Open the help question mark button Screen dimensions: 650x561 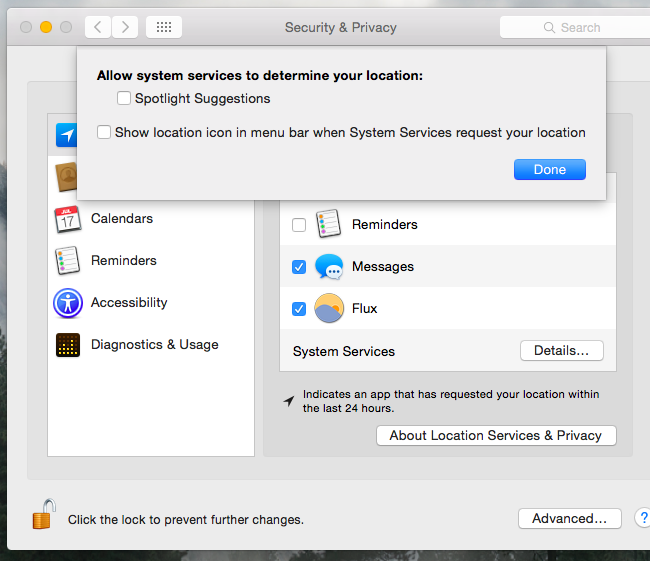click(x=643, y=518)
